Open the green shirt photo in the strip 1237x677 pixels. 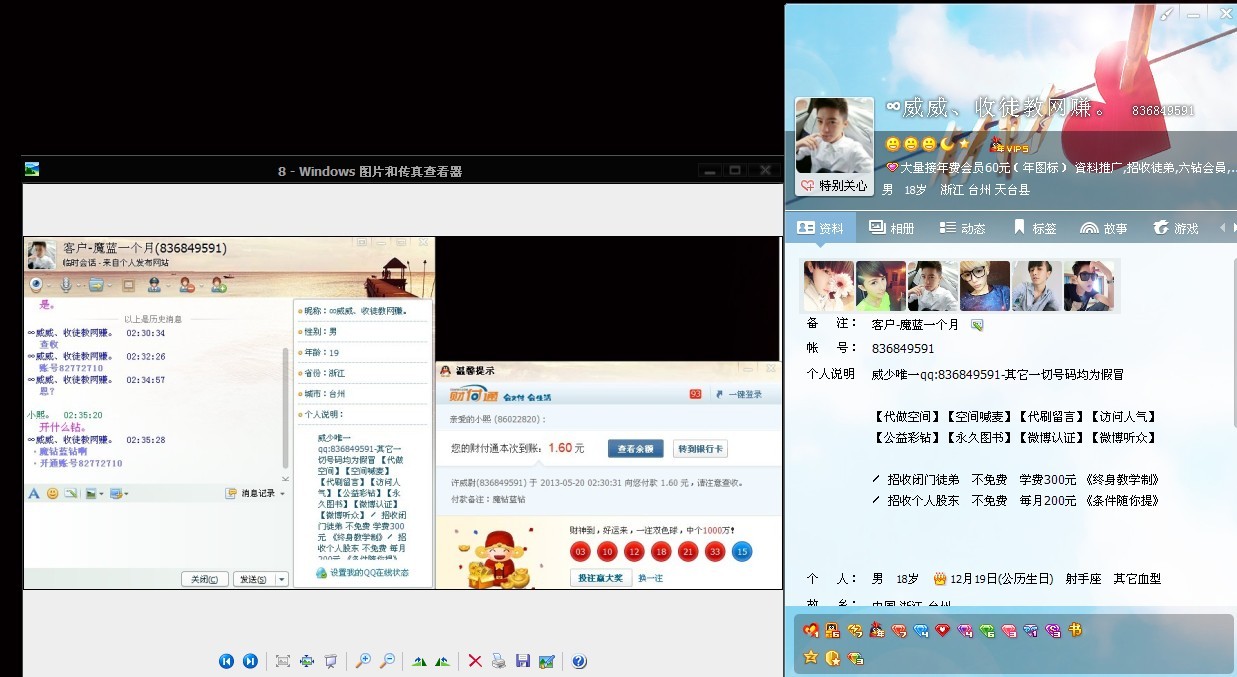pyautogui.click(x=881, y=286)
